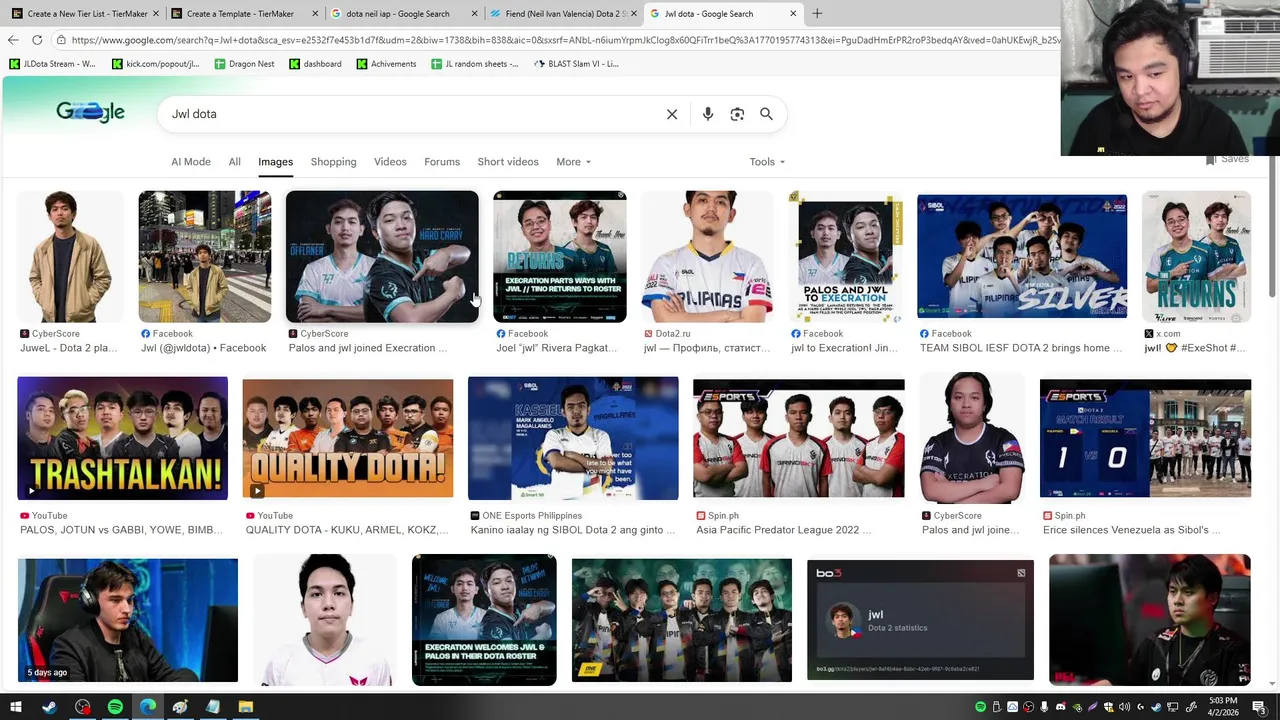This screenshot has height=720, width=1280.
Task: Open the Dragon Nest bookmark
Action: (244, 64)
